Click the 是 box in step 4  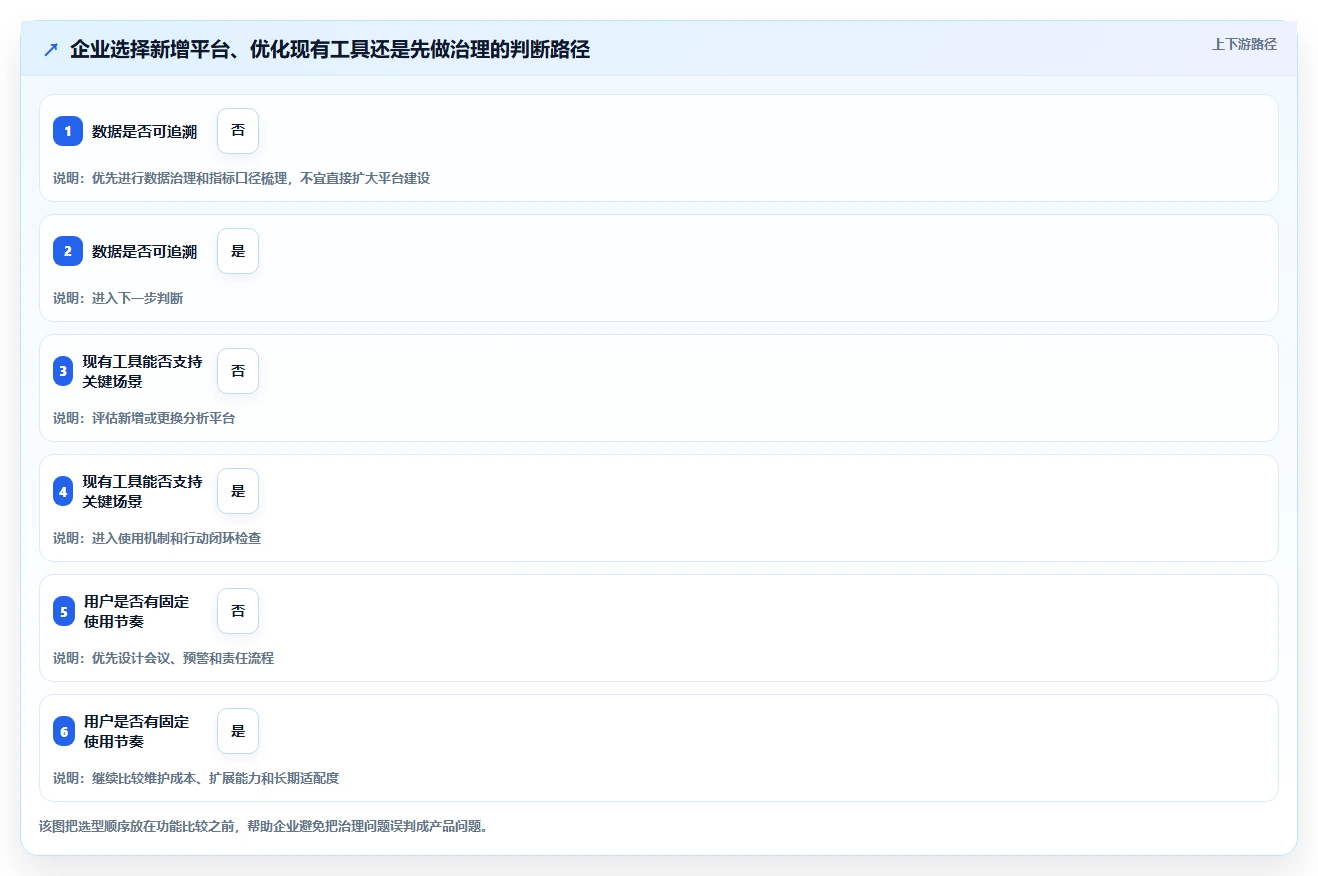click(238, 491)
